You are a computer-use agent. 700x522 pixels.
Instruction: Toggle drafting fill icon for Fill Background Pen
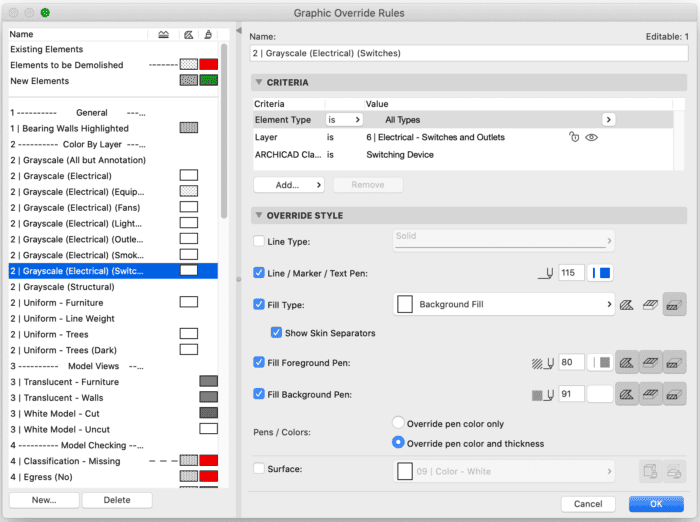click(675, 394)
